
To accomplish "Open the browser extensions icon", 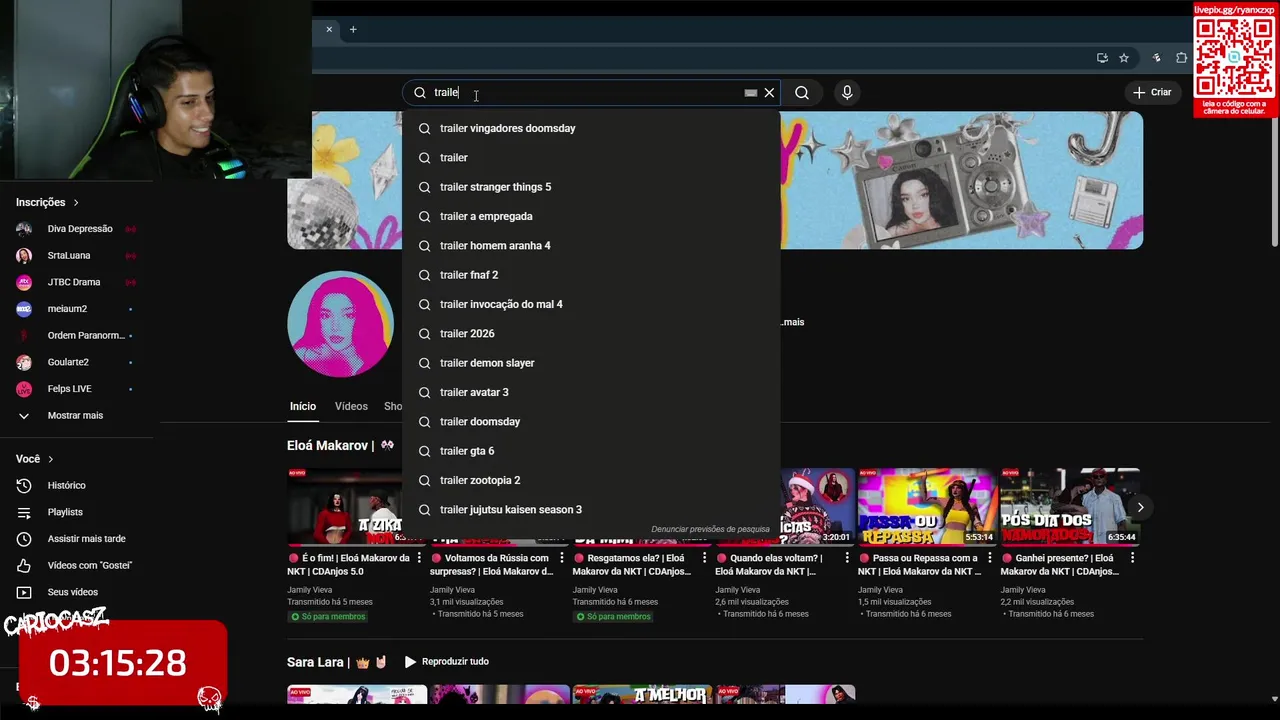I will [x=1181, y=58].
